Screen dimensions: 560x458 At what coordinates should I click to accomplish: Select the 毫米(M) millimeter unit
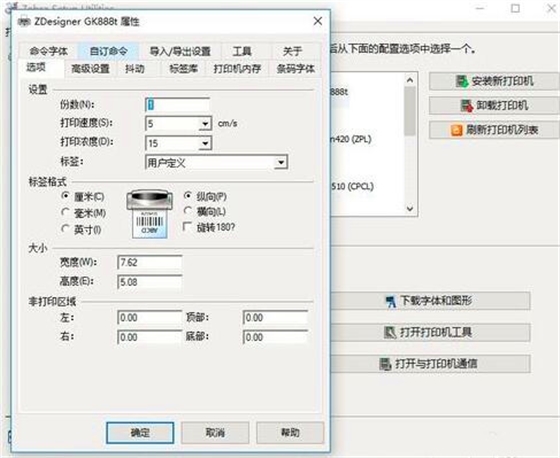[x=65, y=212]
